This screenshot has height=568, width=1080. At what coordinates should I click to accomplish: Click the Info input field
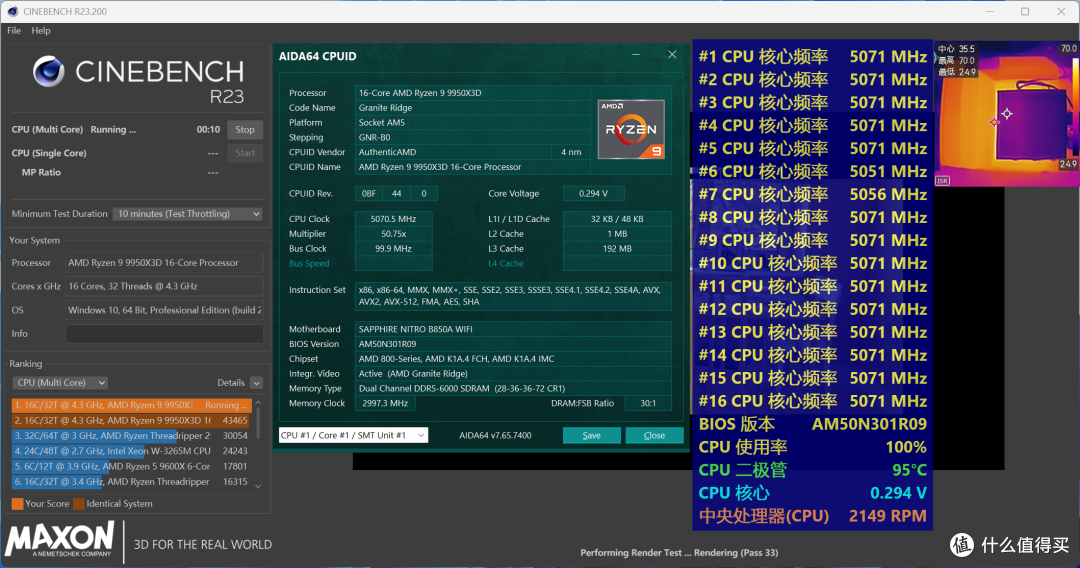pos(164,334)
